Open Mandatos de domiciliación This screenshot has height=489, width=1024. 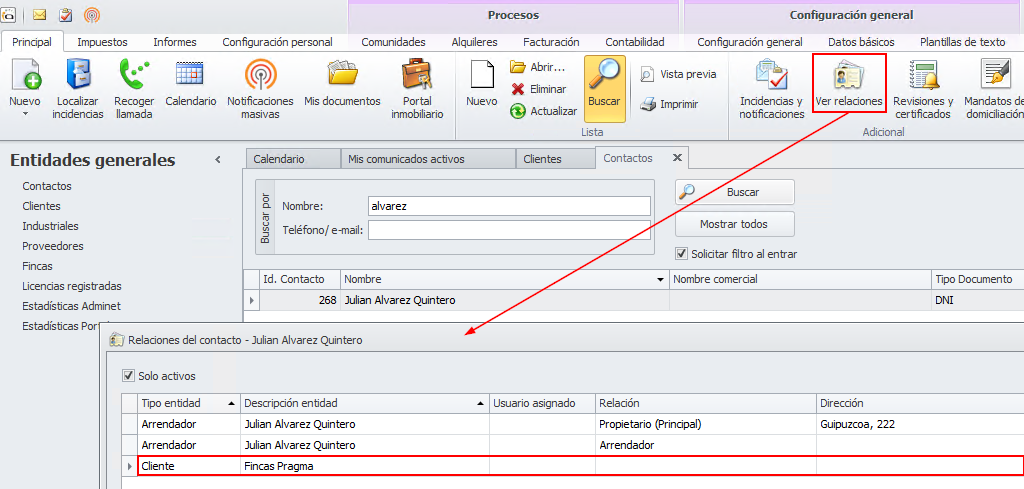click(x=993, y=89)
